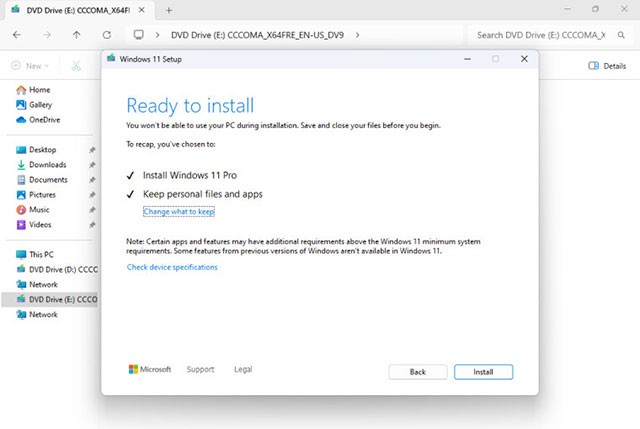Open a new File Explorer tab
Screen dimensions: 640x429
(169, 9)
